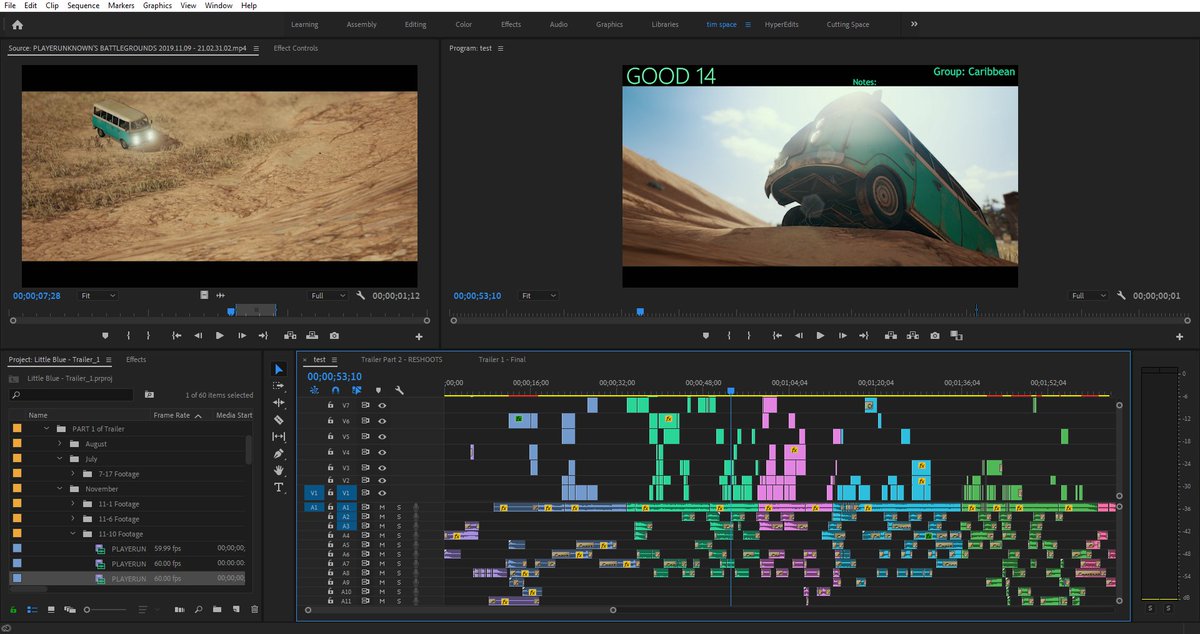Viewport: 1200px width, 634px height.
Task: Click the Project panel thumbnail zoom slider
Action: (89, 609)
